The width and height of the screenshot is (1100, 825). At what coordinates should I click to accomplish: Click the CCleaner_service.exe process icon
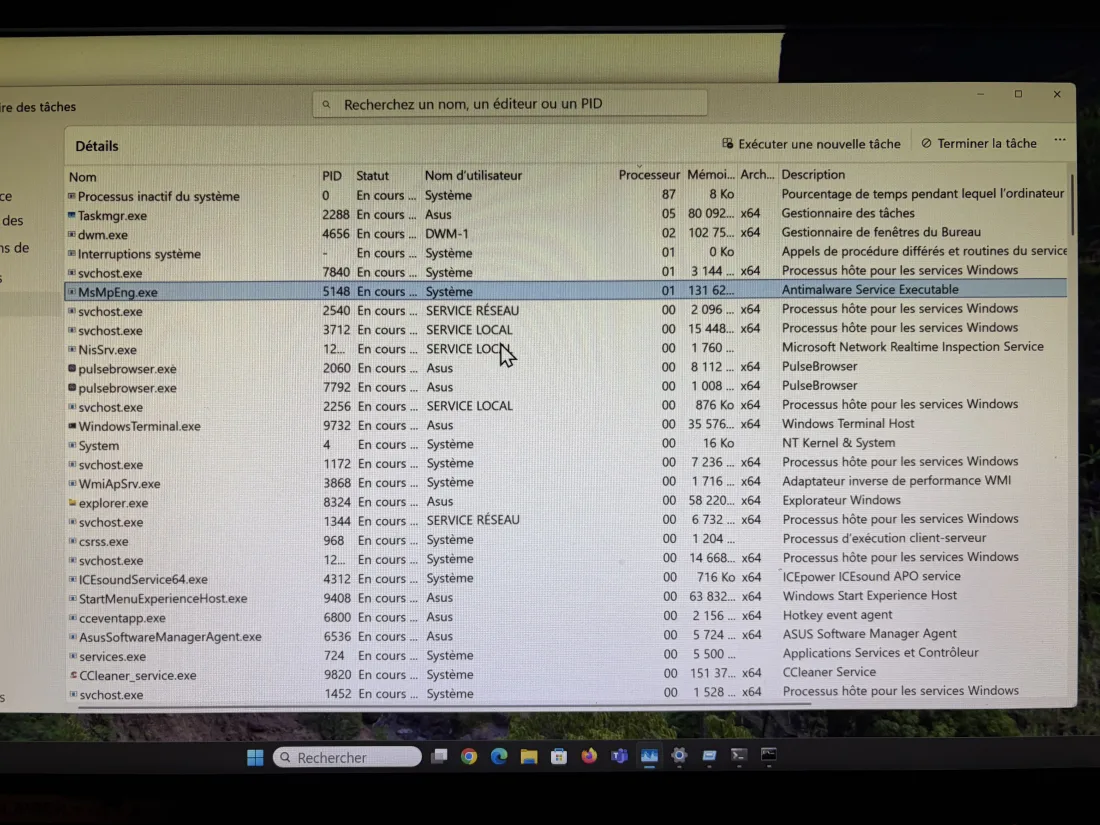73,675
